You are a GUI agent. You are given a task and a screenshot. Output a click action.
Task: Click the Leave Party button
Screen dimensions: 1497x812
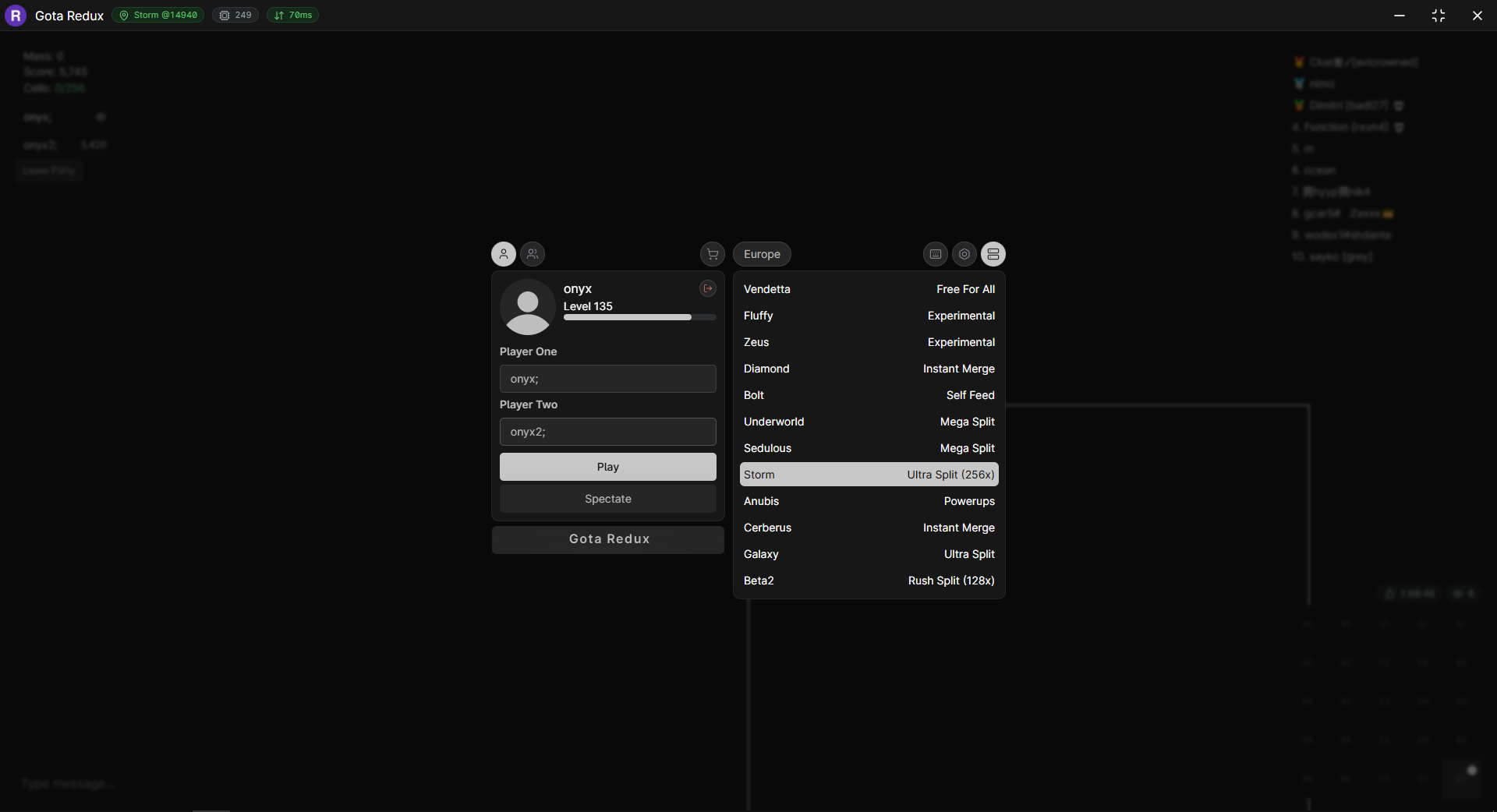[x=49, y=171]
